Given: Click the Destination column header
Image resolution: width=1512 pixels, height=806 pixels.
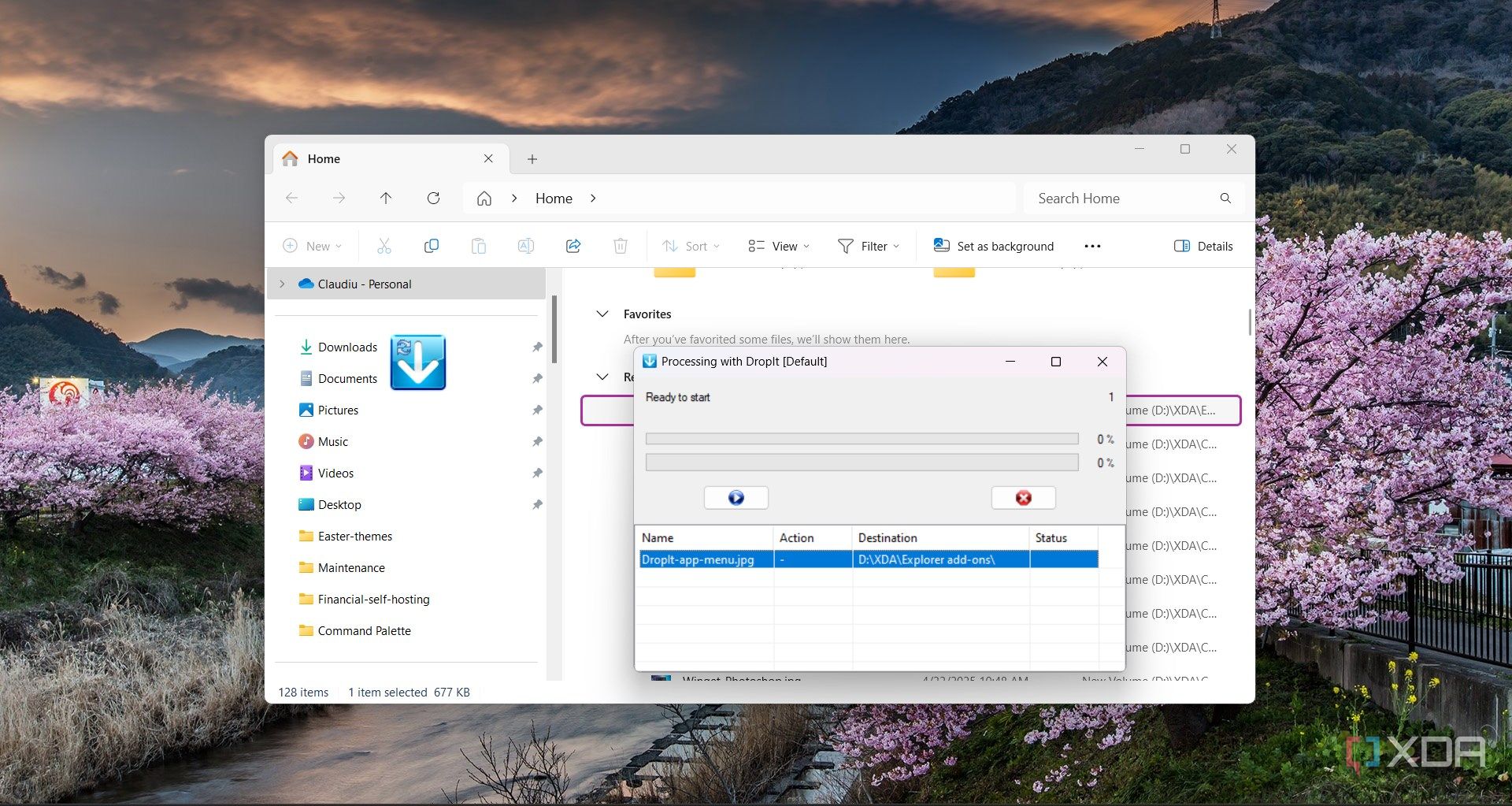Looking at the screenshot, I should pos(941,537).
